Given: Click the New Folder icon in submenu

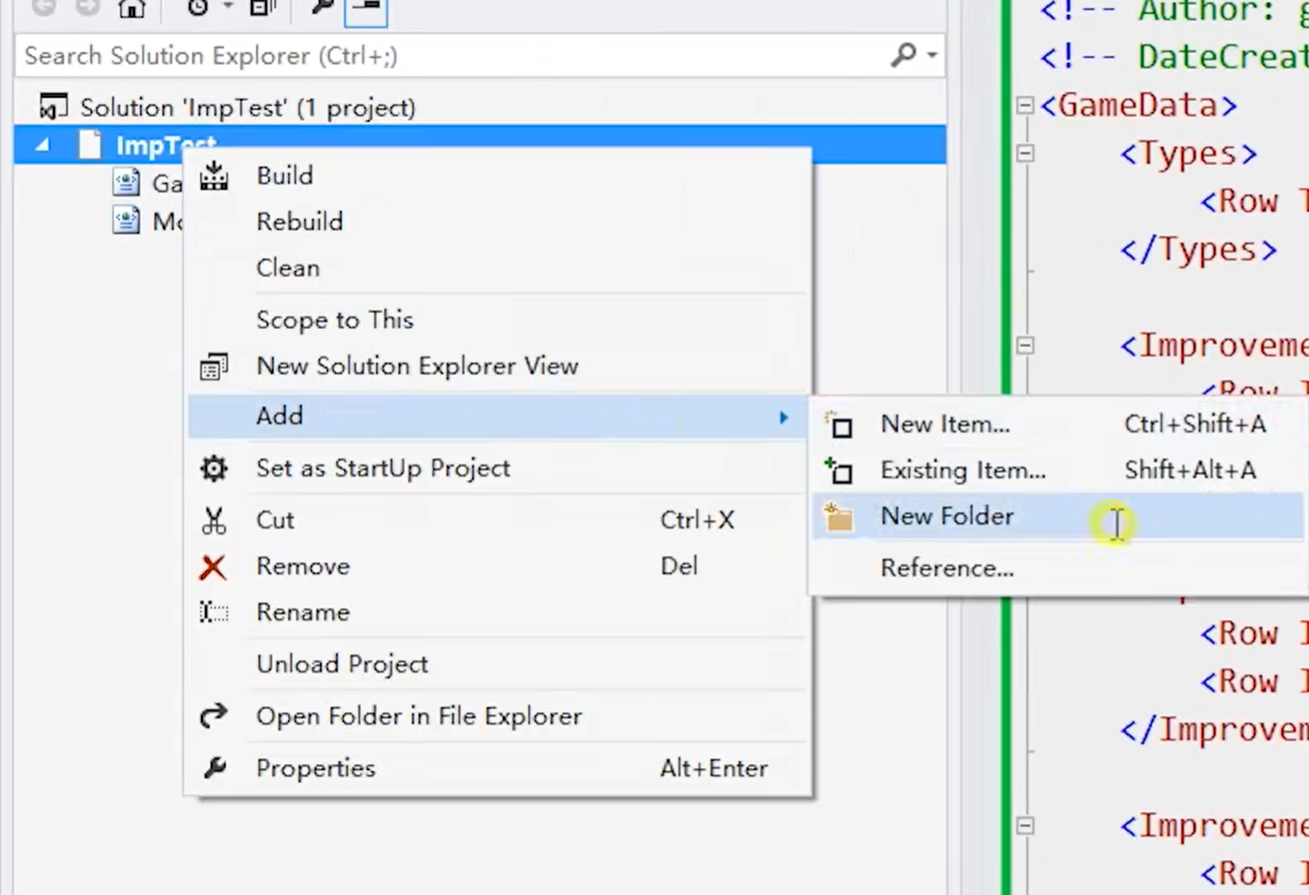Looking at the screenshot, I should 839,517.
